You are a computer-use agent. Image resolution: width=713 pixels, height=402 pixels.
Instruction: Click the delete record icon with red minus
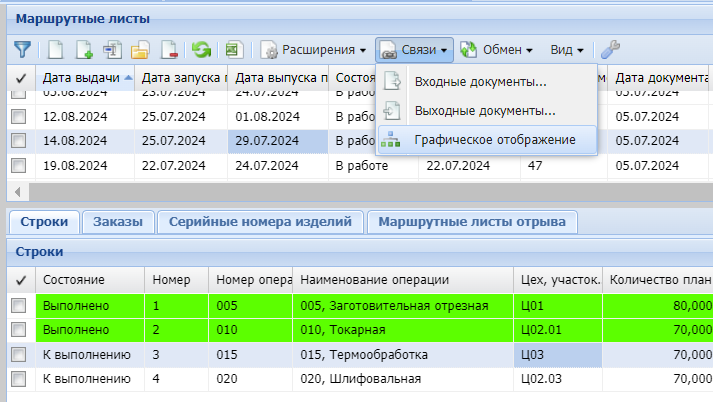(169, 49)
